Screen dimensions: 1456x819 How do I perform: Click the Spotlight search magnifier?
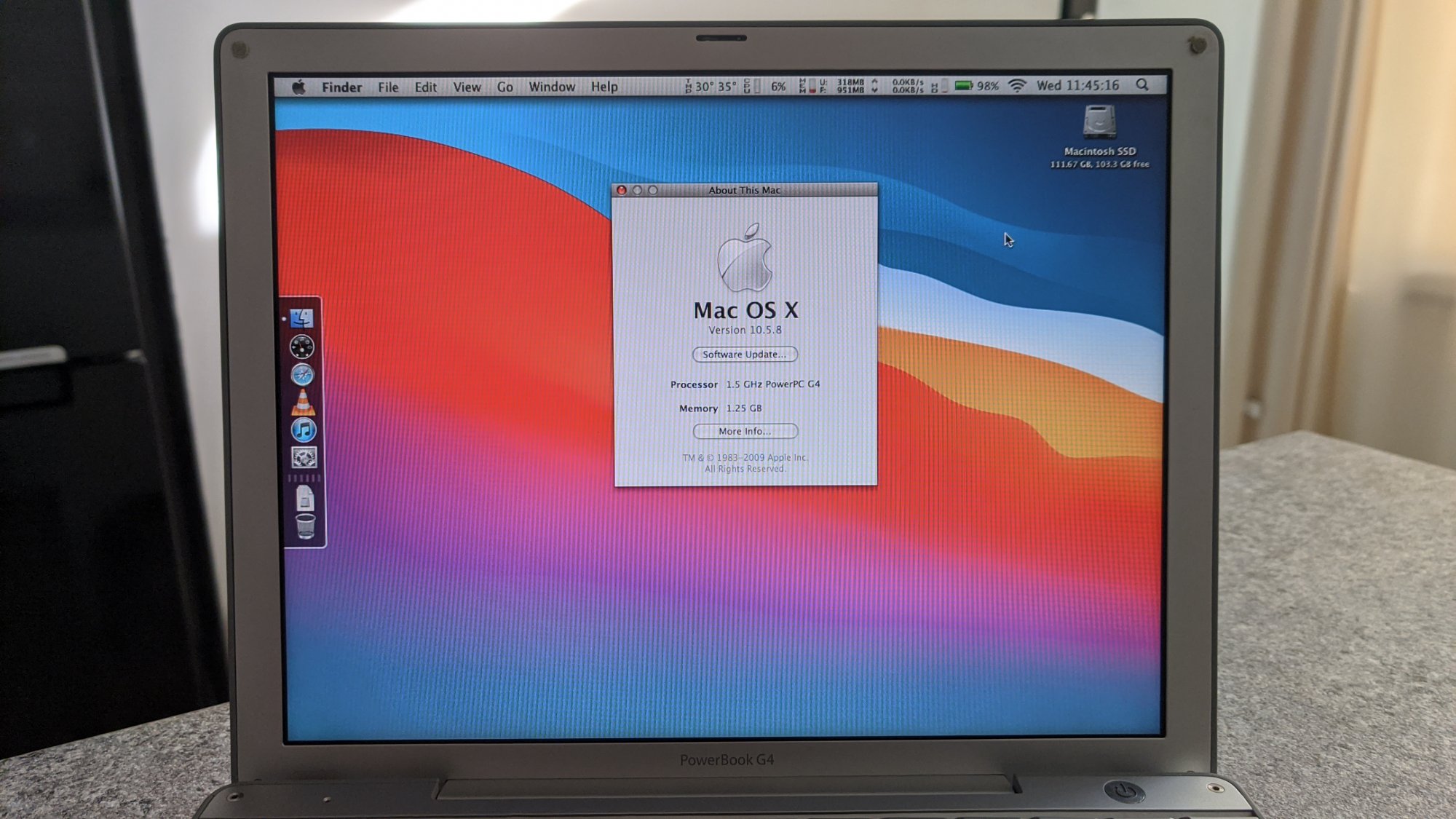[x=1142, y=85]
